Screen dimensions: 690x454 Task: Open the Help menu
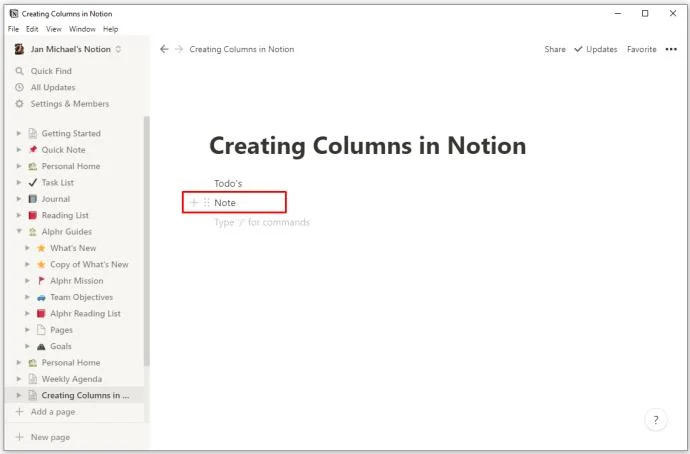[x=110, y=29]
